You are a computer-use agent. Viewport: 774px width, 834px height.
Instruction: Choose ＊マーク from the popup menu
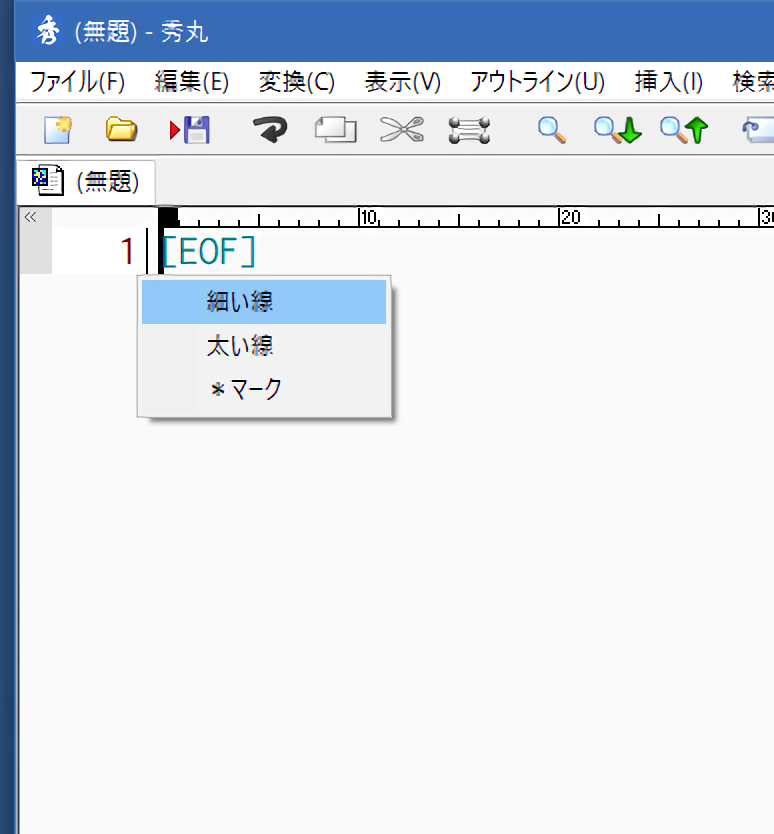click(246, 390)
